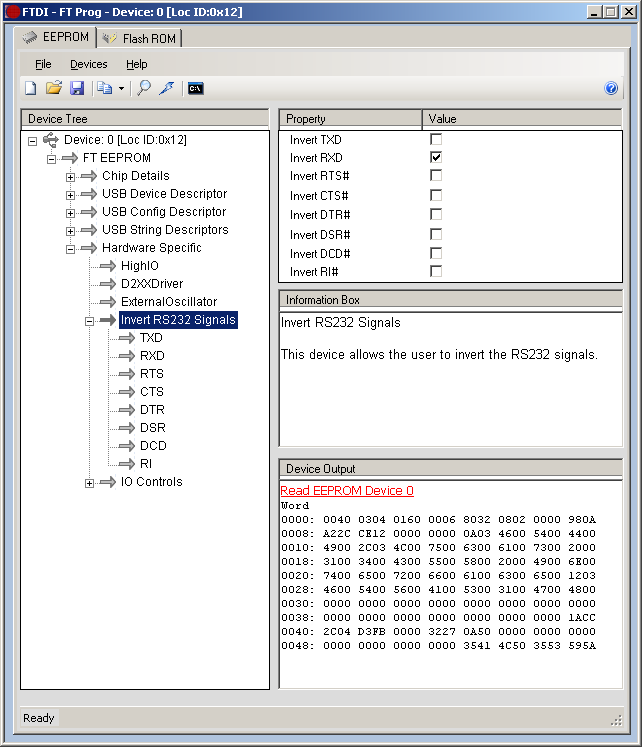Select USB Config Descriptor in the tree
The width and height of the screenshot is (642, 747).
(164, 212)
